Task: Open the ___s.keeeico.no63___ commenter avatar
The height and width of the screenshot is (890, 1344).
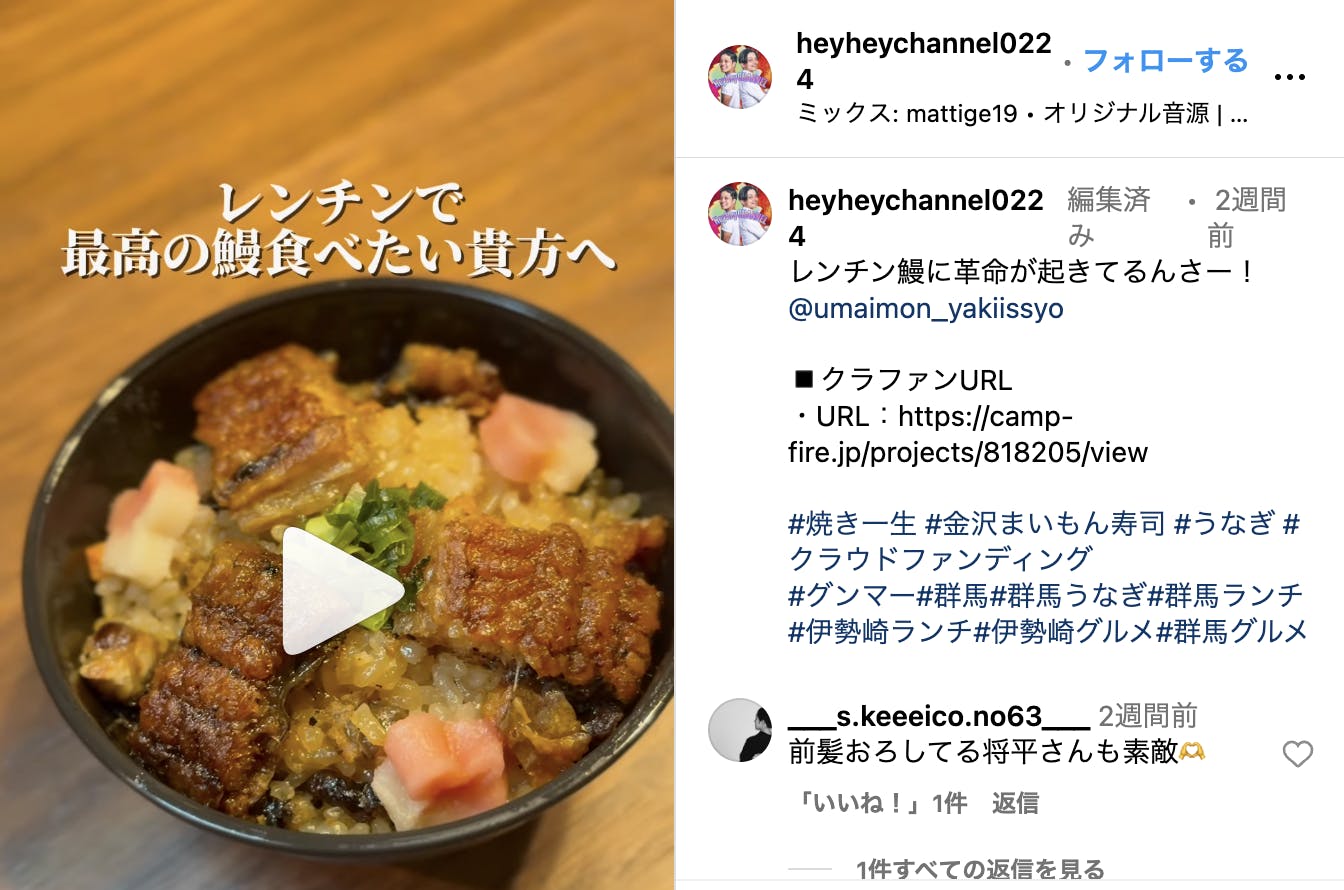Action: tap(740, 730)
